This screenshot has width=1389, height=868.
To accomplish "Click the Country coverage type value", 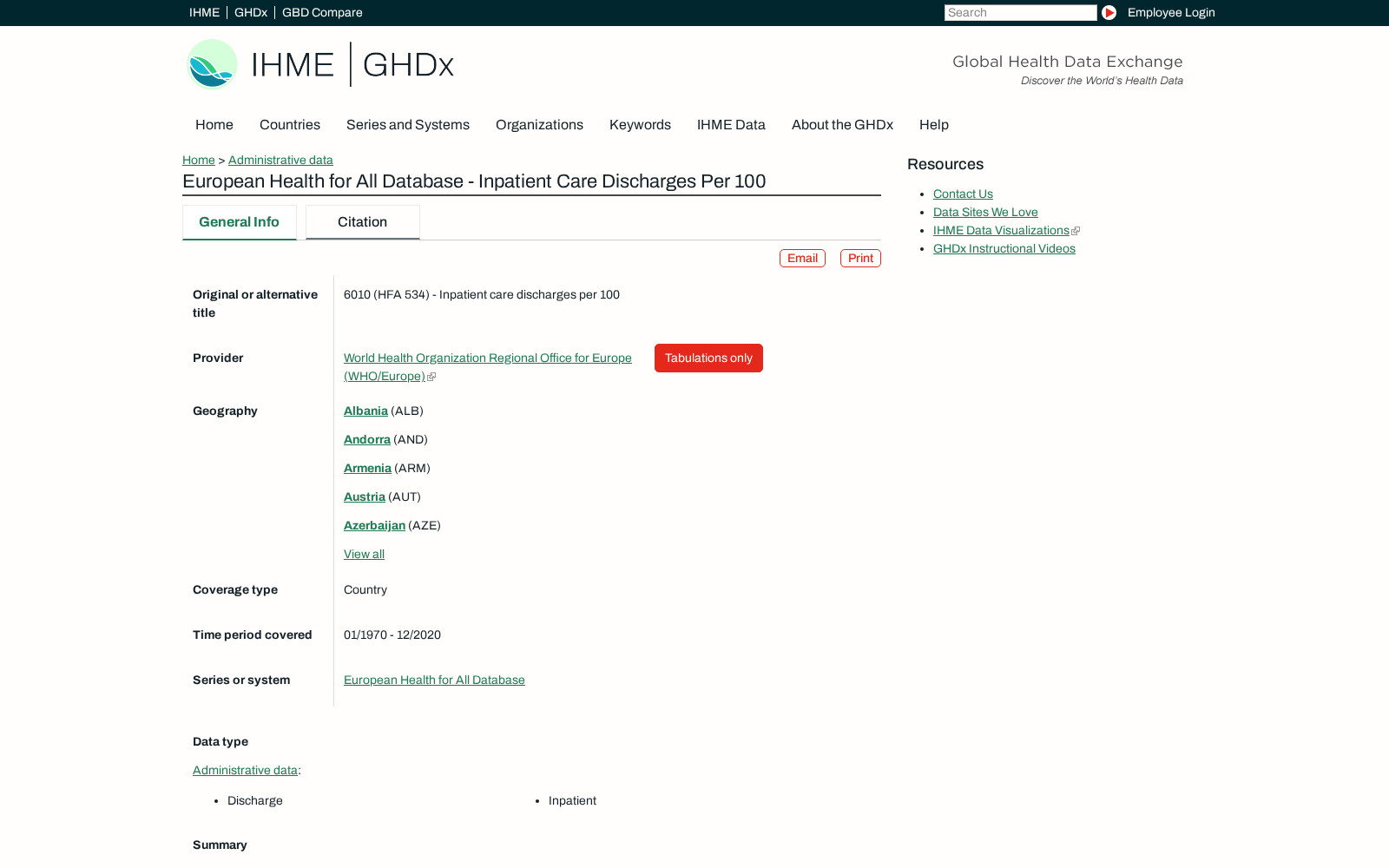I will click(x=365, y=589).
